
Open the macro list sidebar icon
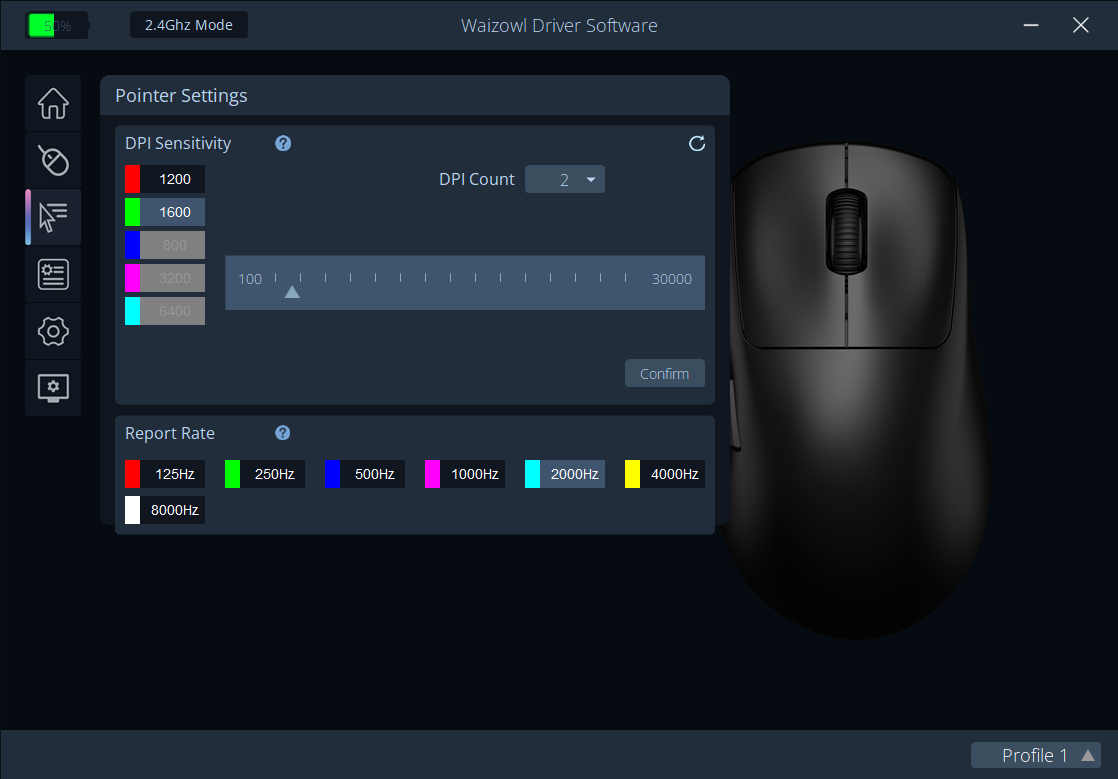coord(53,274)
